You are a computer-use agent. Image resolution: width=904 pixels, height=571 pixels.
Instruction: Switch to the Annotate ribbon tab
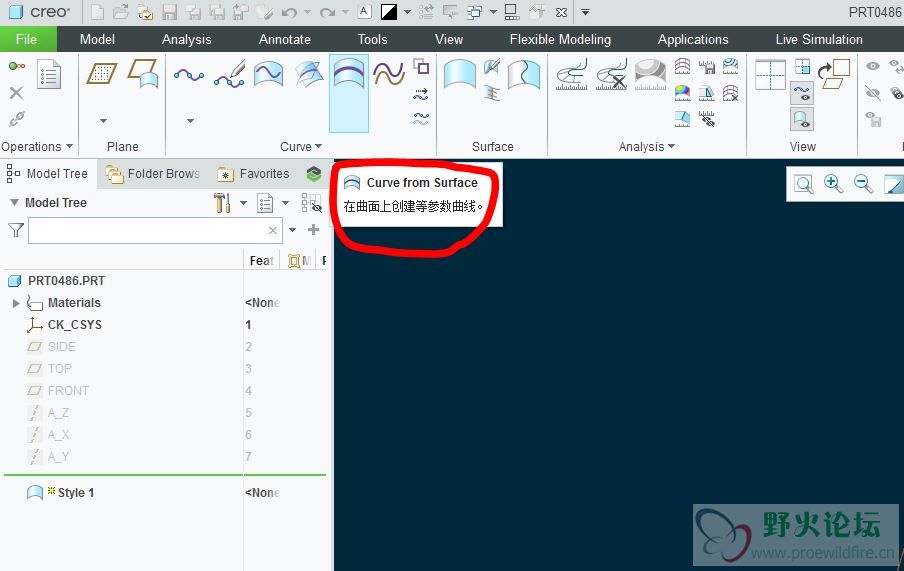click(284, 39)
